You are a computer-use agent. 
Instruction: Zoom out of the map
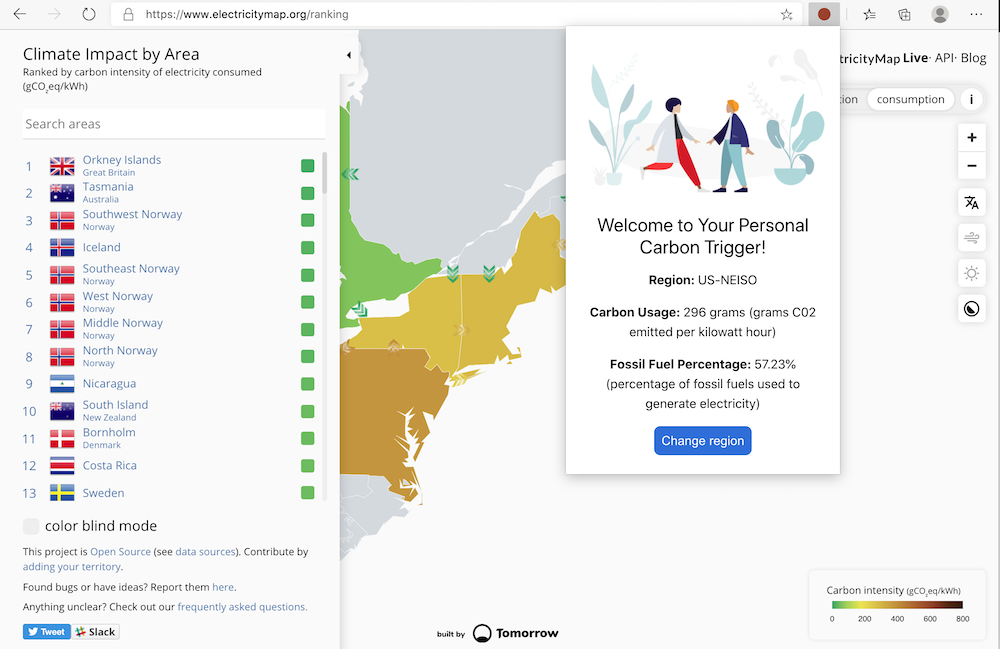click(x=971, y=166)
